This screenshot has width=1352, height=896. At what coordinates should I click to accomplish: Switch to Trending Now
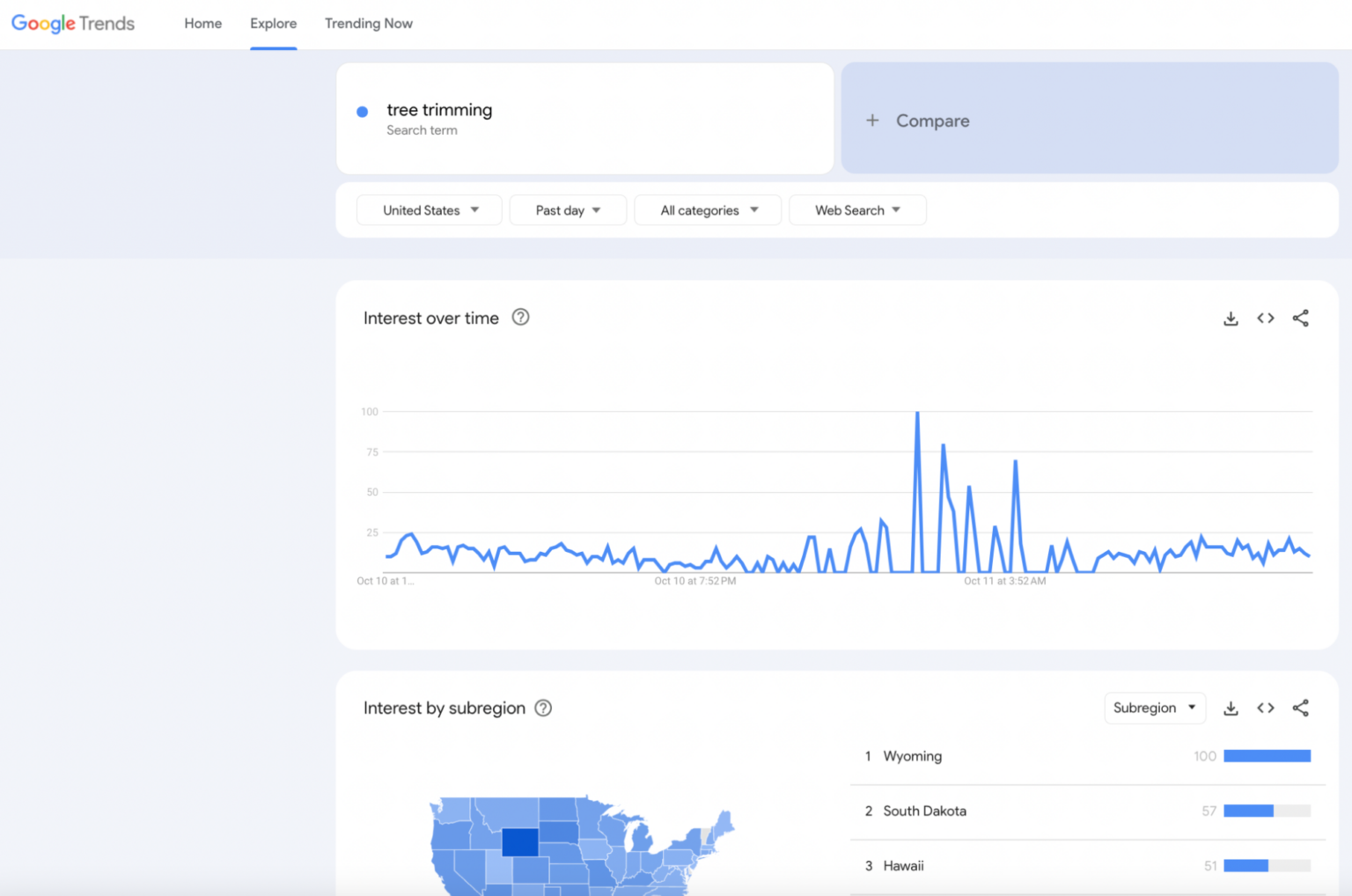(368, 24)
